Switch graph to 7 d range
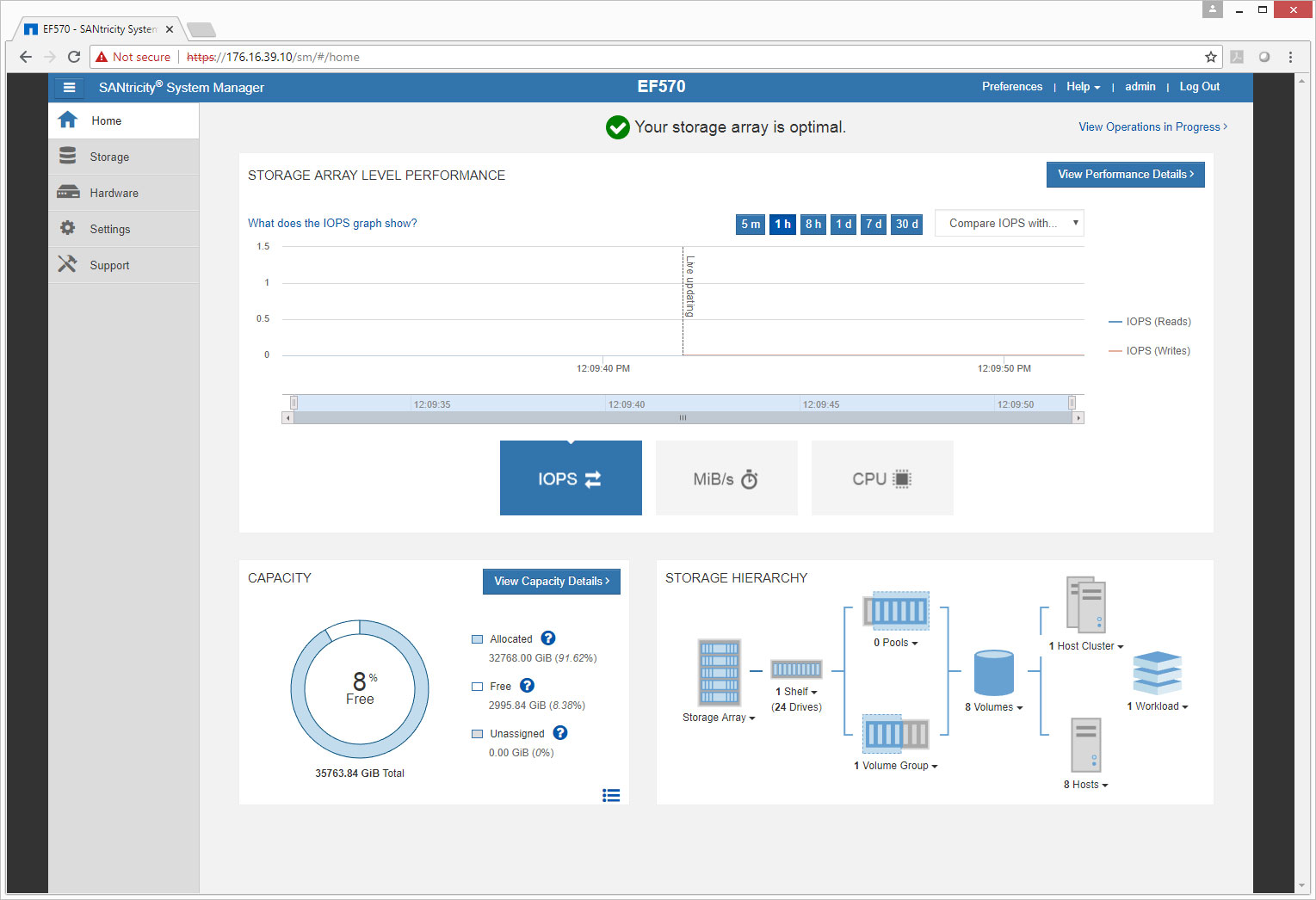 pos(874,224)
